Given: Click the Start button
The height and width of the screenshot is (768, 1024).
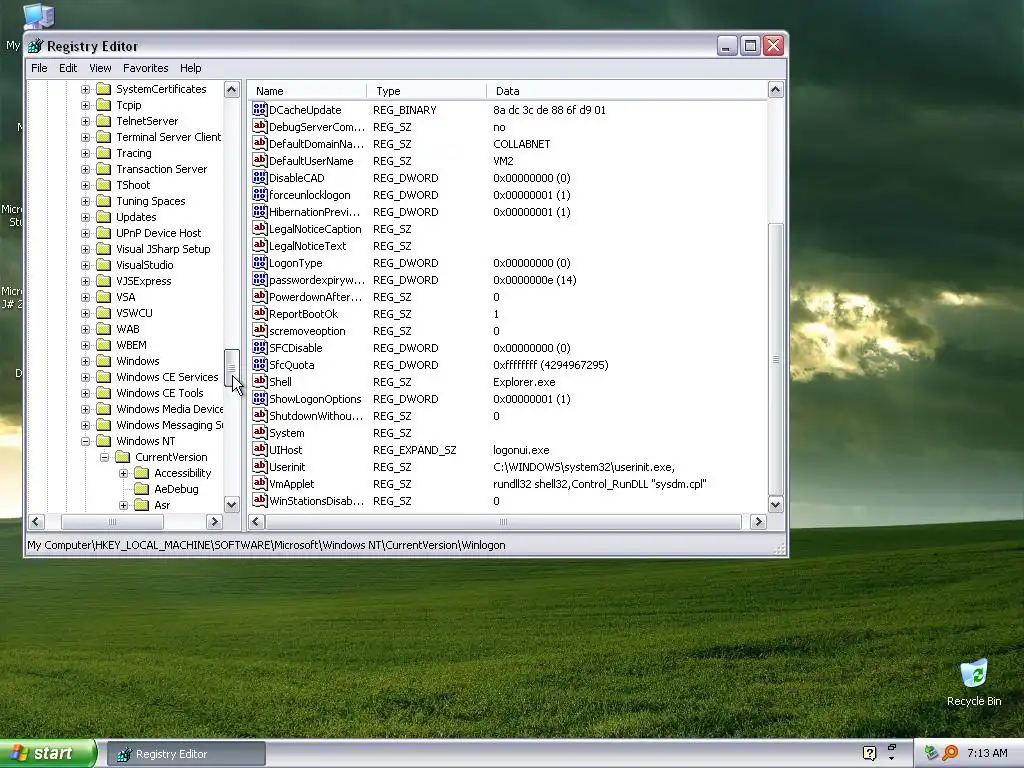Looking at the screenshot, I should point(48,753).
